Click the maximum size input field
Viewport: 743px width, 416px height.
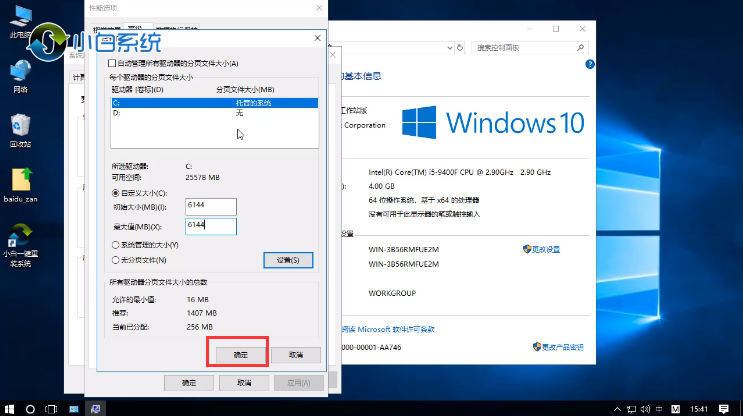pos(211,226)
